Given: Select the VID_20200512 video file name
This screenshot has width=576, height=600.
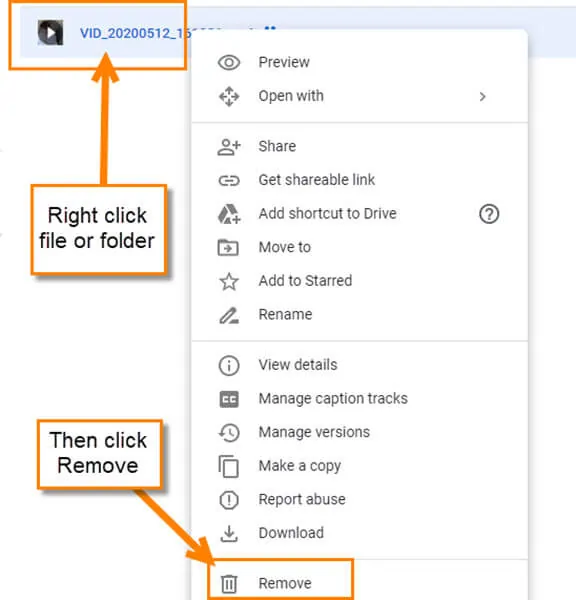Looking at the screenshot, I should pyautogui.click(x=135, y=33).
